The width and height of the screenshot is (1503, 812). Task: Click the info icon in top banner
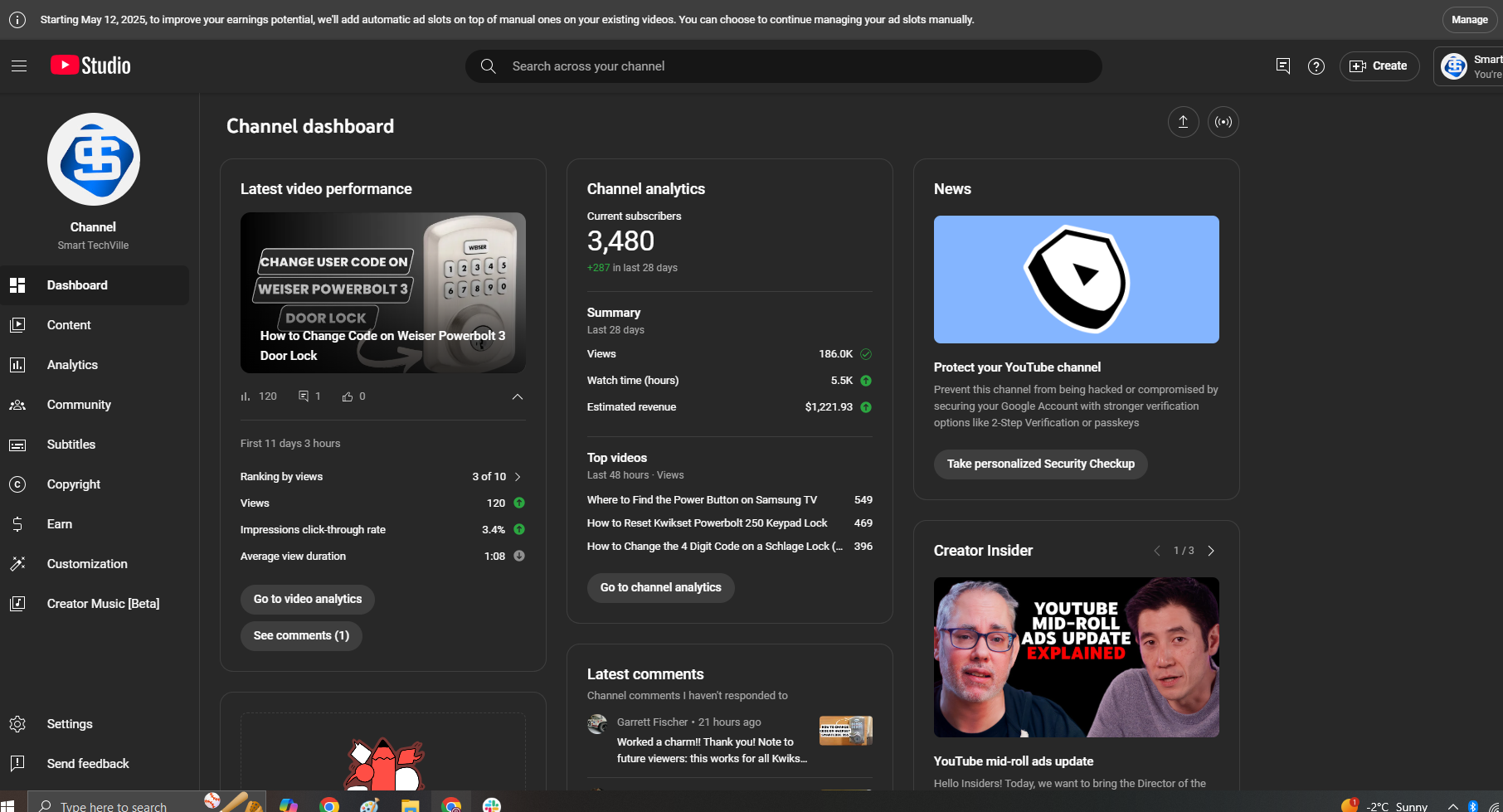17,20
